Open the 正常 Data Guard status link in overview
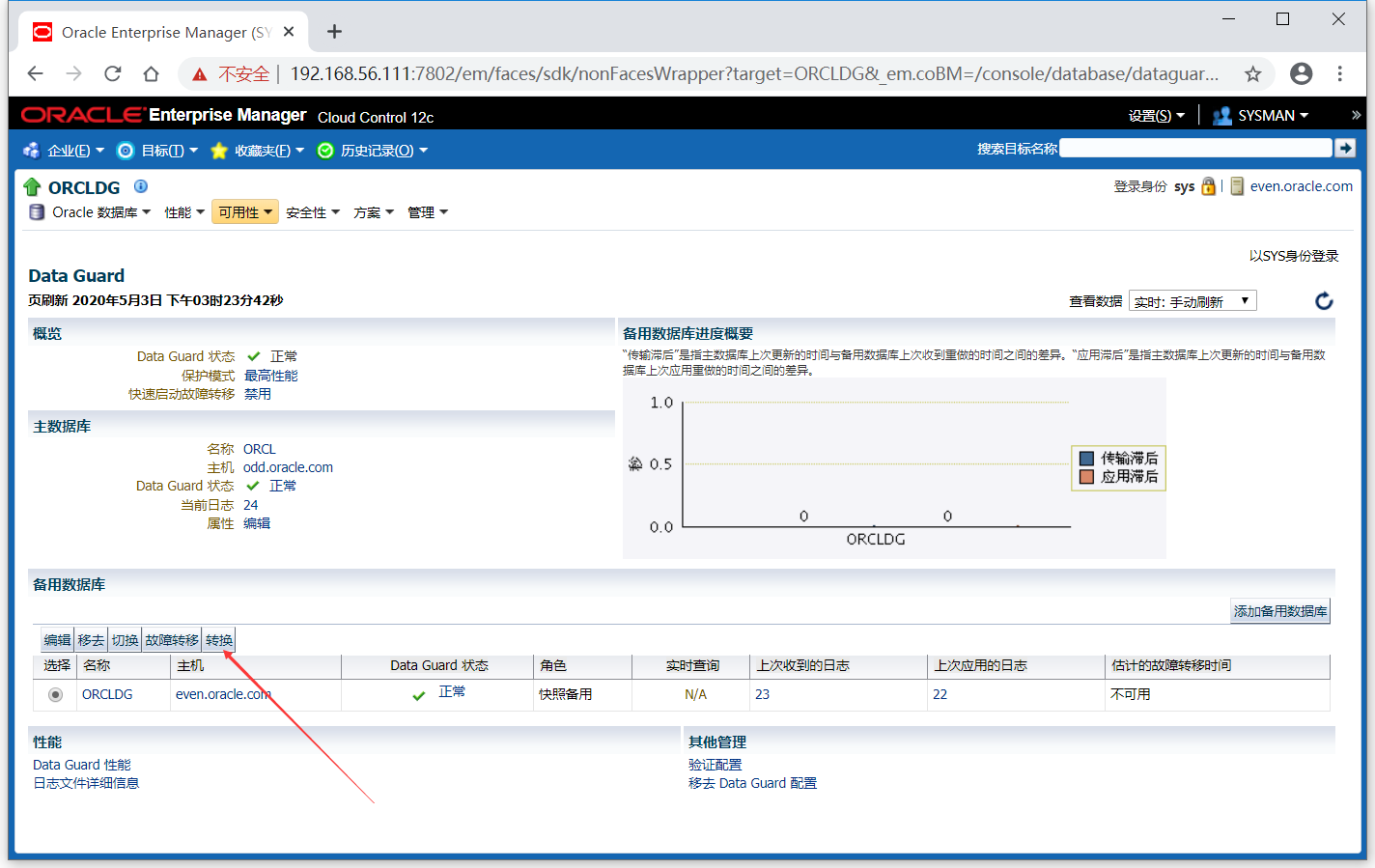Image resolution: width=1375 pixels, height=868 pixels. pyautogui.click(x=284, y=356)
